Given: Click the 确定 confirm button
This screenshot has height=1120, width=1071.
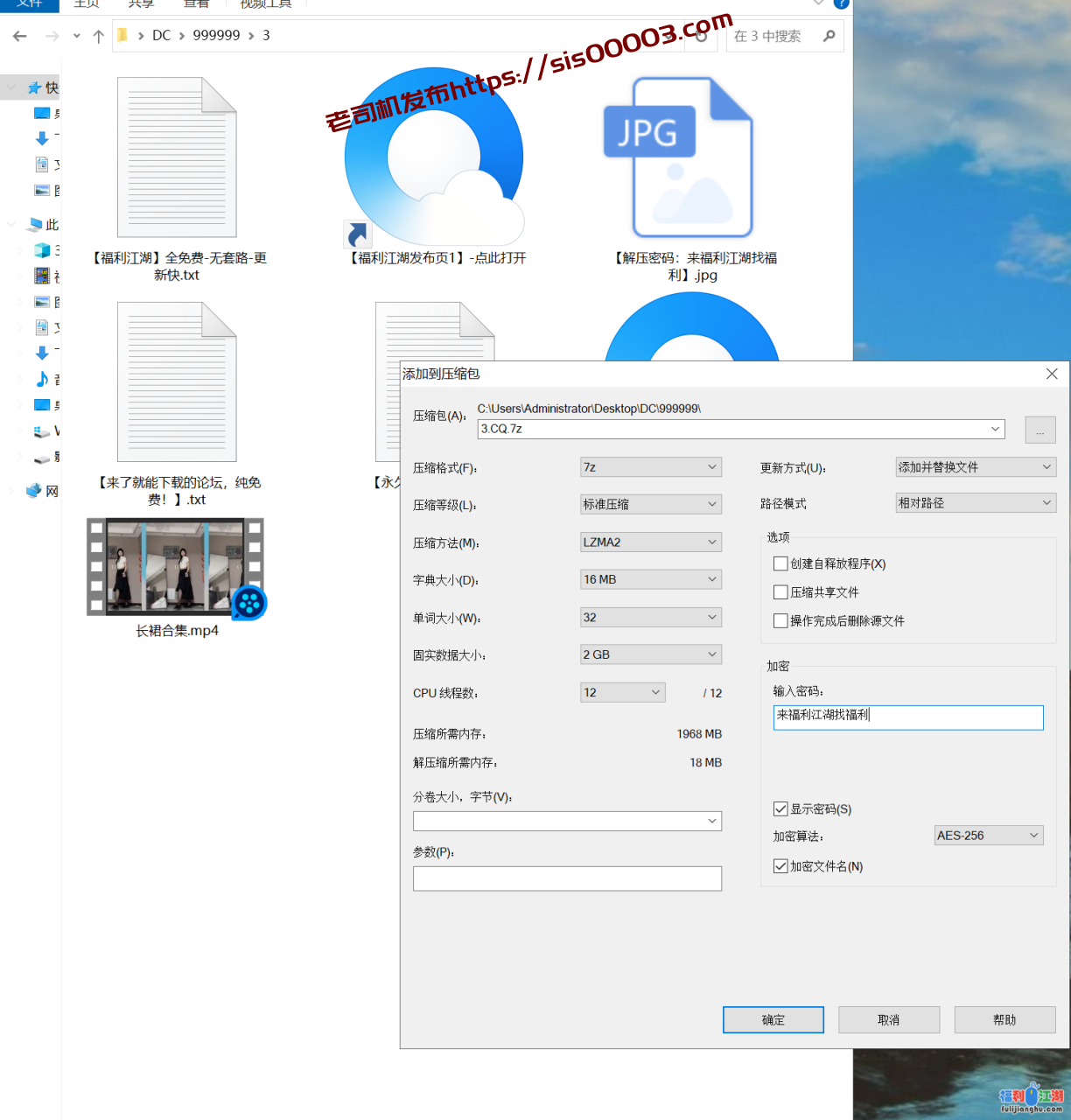Looking at the screenshot, I should (773, 1019).
